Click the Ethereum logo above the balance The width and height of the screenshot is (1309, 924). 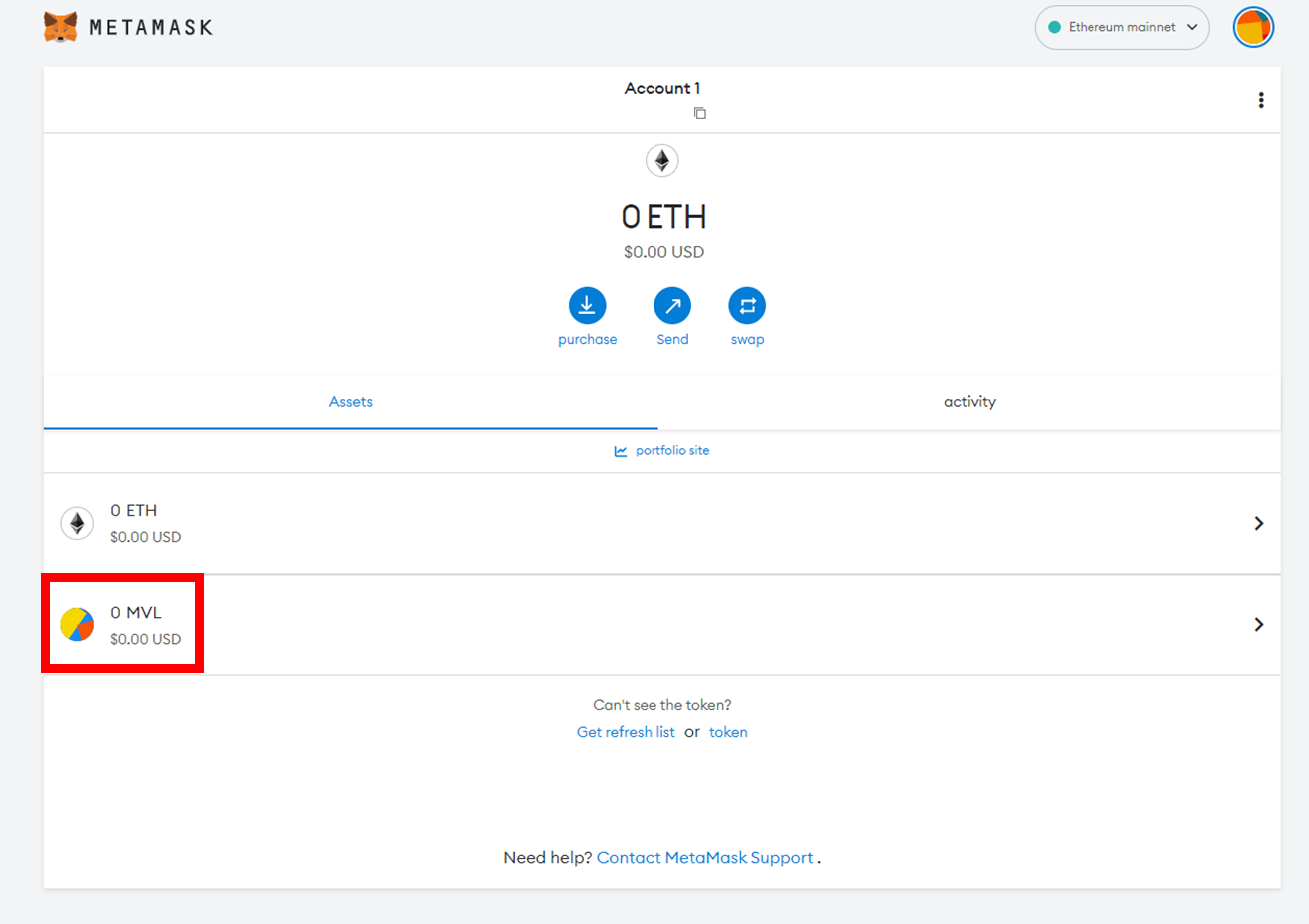coord(662,161)
